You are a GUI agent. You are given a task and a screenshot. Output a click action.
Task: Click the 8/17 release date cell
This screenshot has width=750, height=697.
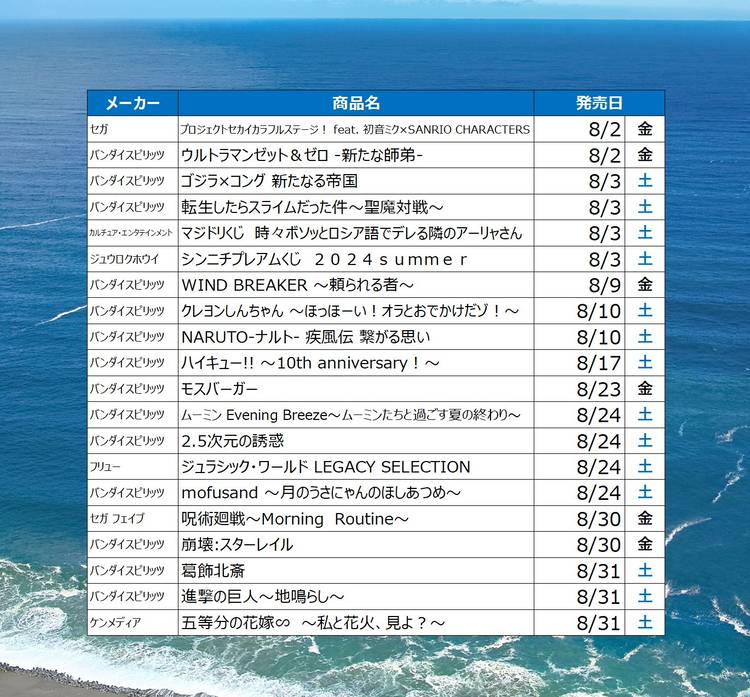pos(580,363)
